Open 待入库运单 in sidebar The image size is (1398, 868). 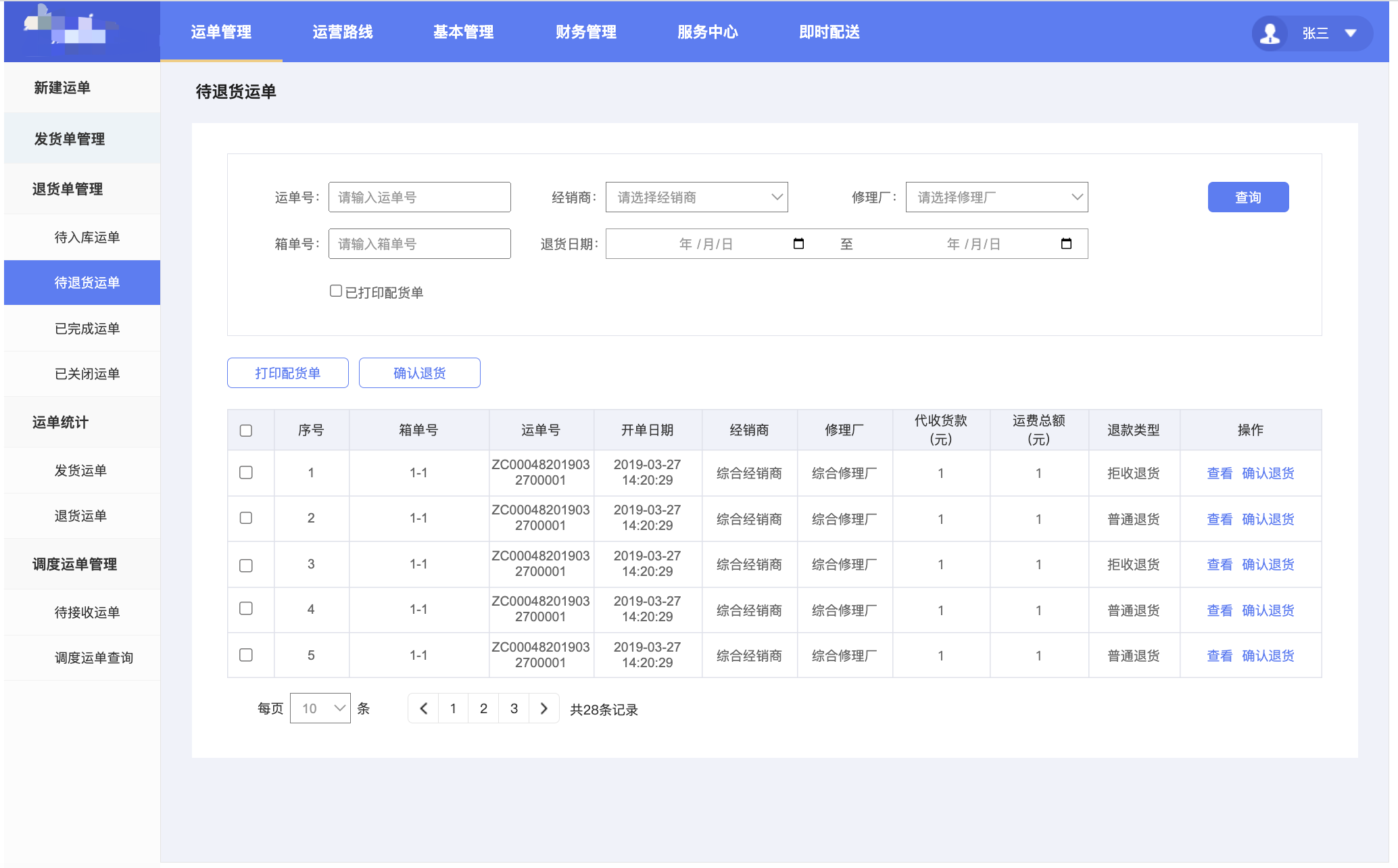click(x=82, y=237)
